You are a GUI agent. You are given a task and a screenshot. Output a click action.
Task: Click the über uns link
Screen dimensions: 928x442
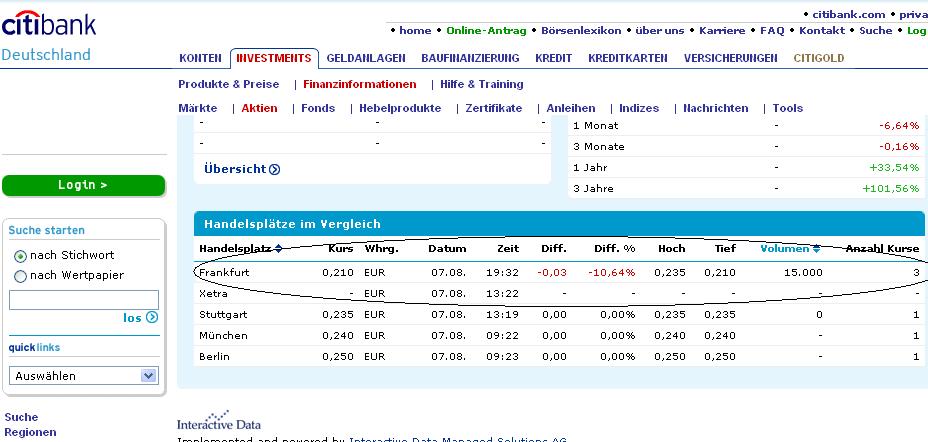click(659, 31)
